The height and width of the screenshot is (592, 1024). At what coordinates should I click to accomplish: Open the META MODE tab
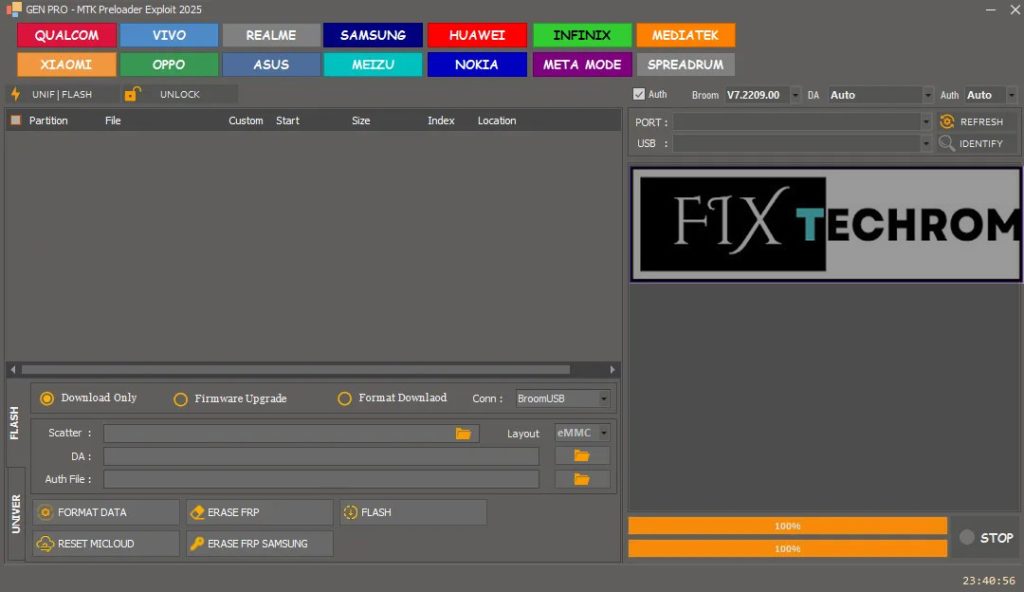582,65
